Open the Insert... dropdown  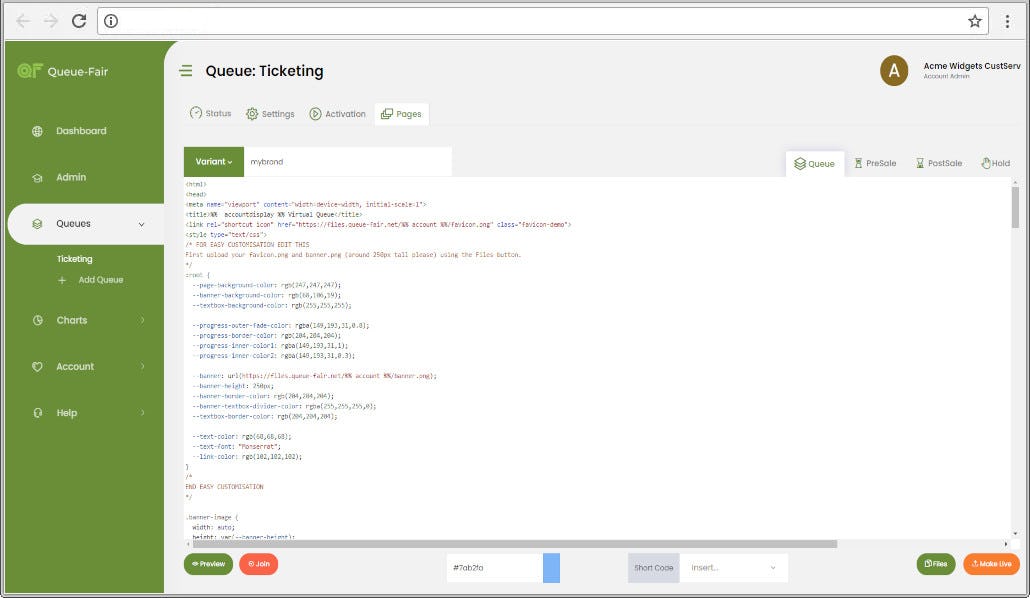pyautogui.click(x=735, y=567)
